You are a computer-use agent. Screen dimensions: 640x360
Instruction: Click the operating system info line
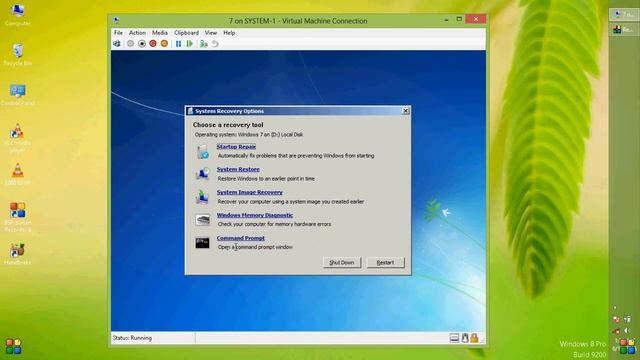point(249,134)
